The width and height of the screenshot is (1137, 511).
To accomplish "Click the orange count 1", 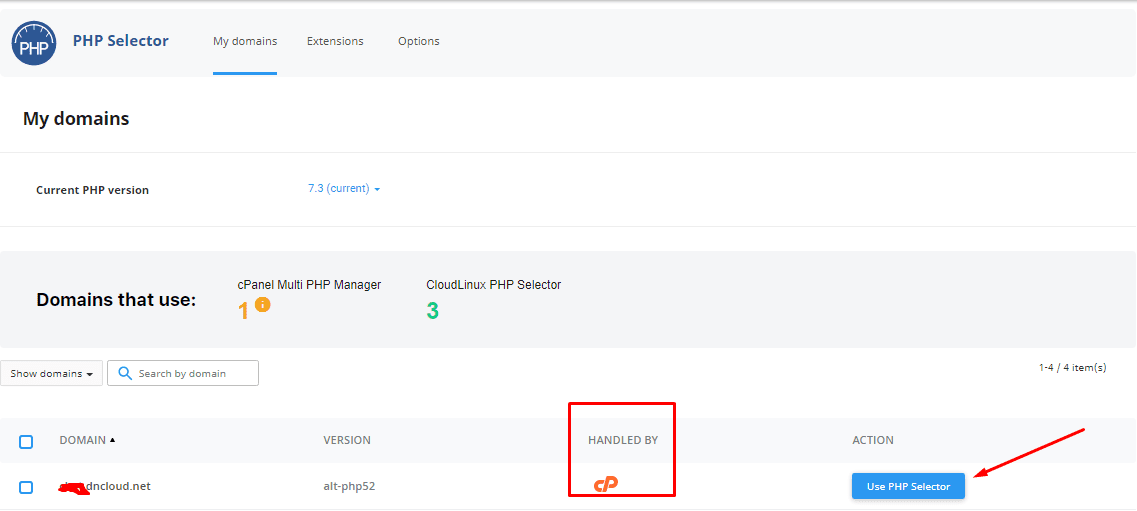I will [244, 311].
